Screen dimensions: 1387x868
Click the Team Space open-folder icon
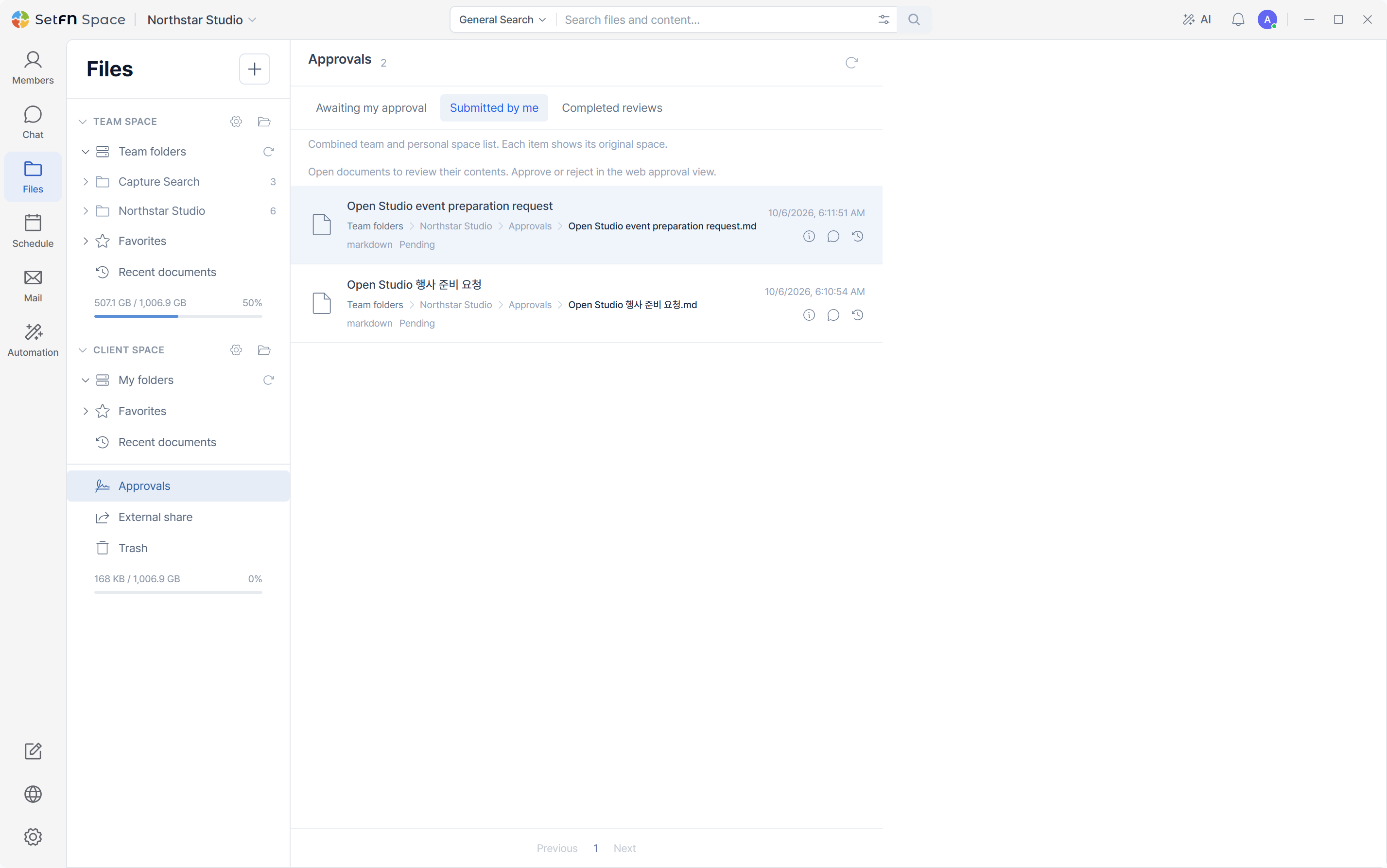pyautogui.click(x=264, y=121)
